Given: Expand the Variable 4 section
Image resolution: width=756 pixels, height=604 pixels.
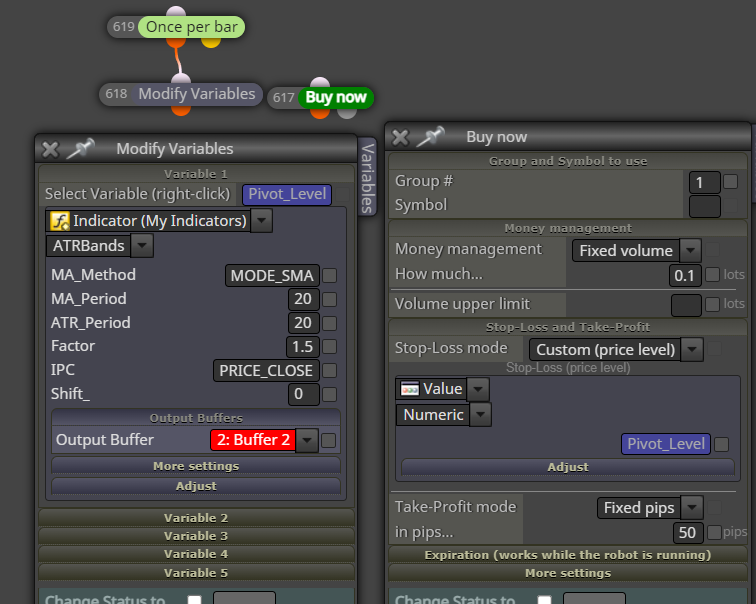Looking at the screenshot, I should tap(196, 554).
